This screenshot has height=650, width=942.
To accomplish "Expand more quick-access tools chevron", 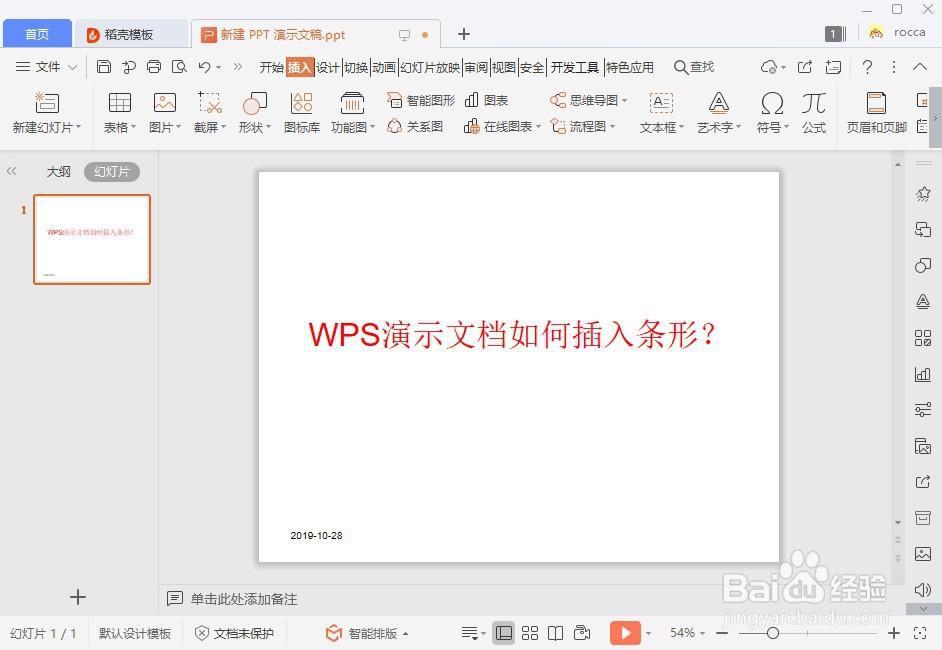I will pyautogui.click(x=238, y=67).
